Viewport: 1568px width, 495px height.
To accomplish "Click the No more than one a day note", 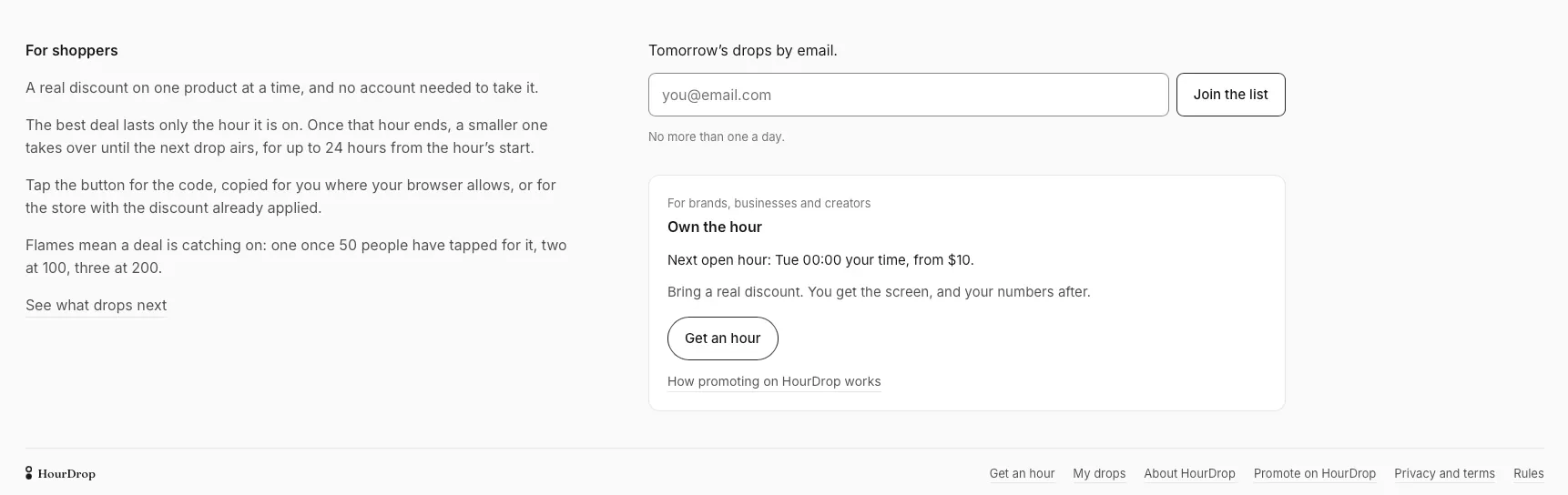I will point(717,137).
